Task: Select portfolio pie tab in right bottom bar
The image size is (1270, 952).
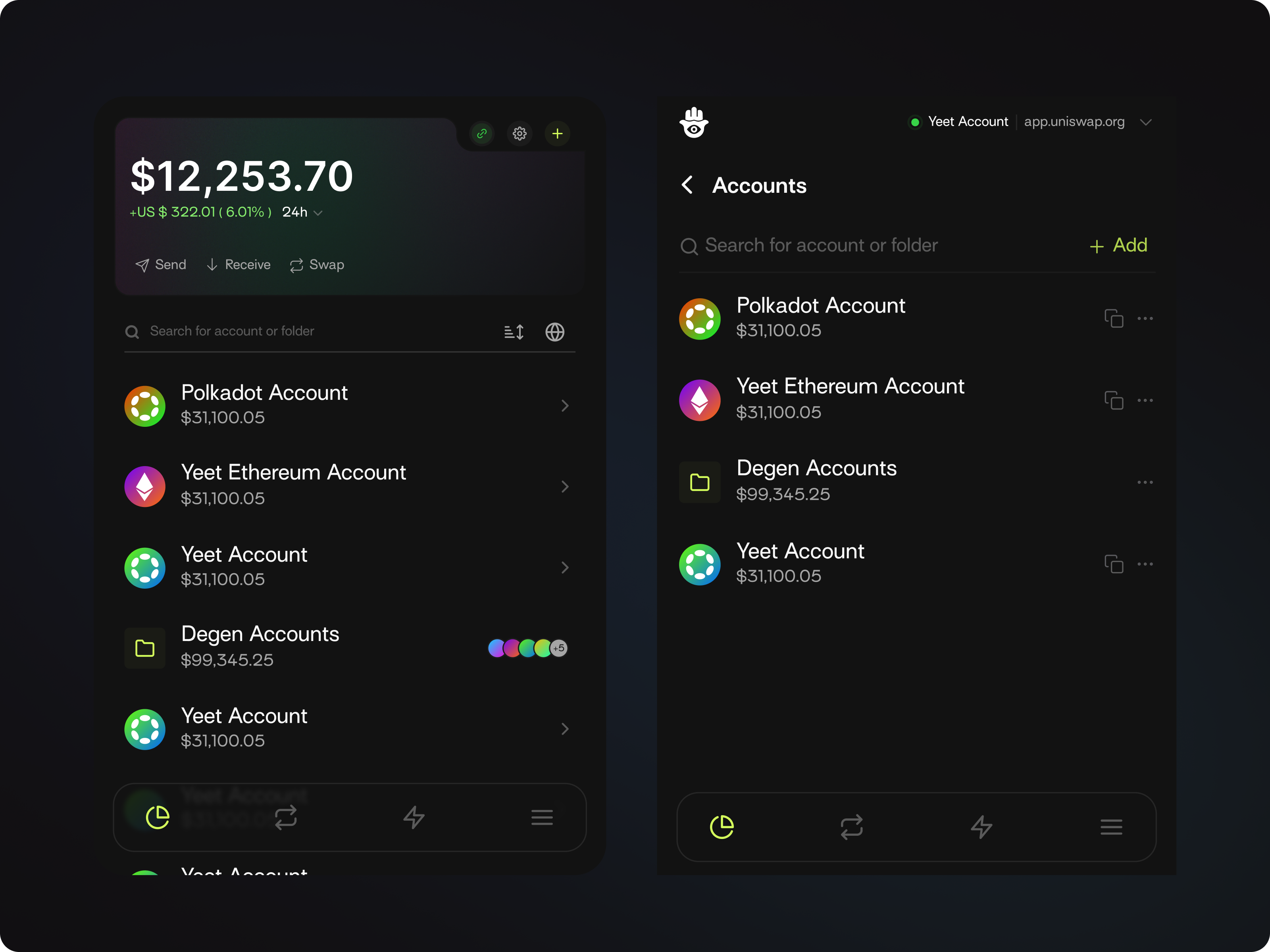Action: [x=722, y=827]
